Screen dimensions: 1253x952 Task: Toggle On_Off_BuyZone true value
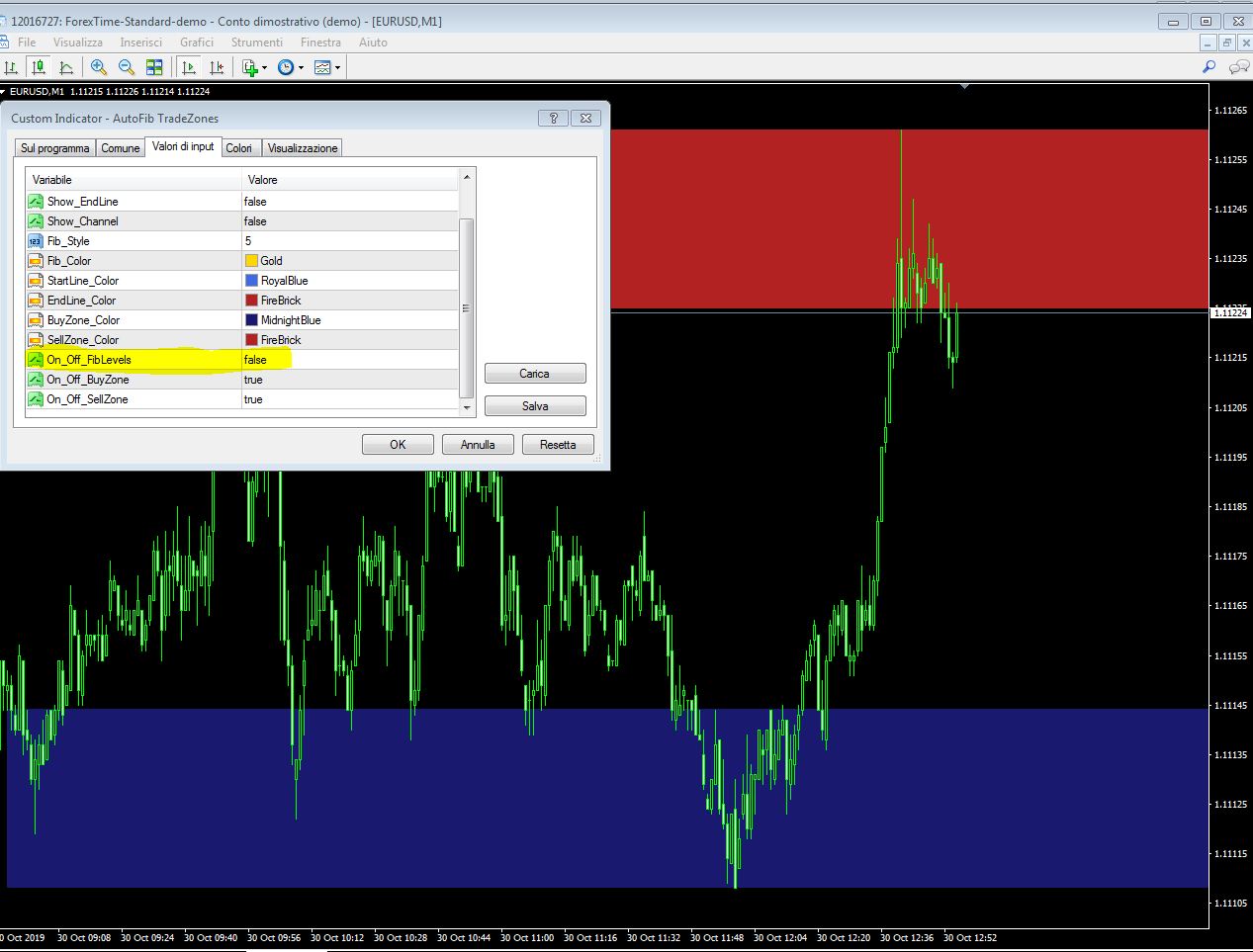click(253, 380)
